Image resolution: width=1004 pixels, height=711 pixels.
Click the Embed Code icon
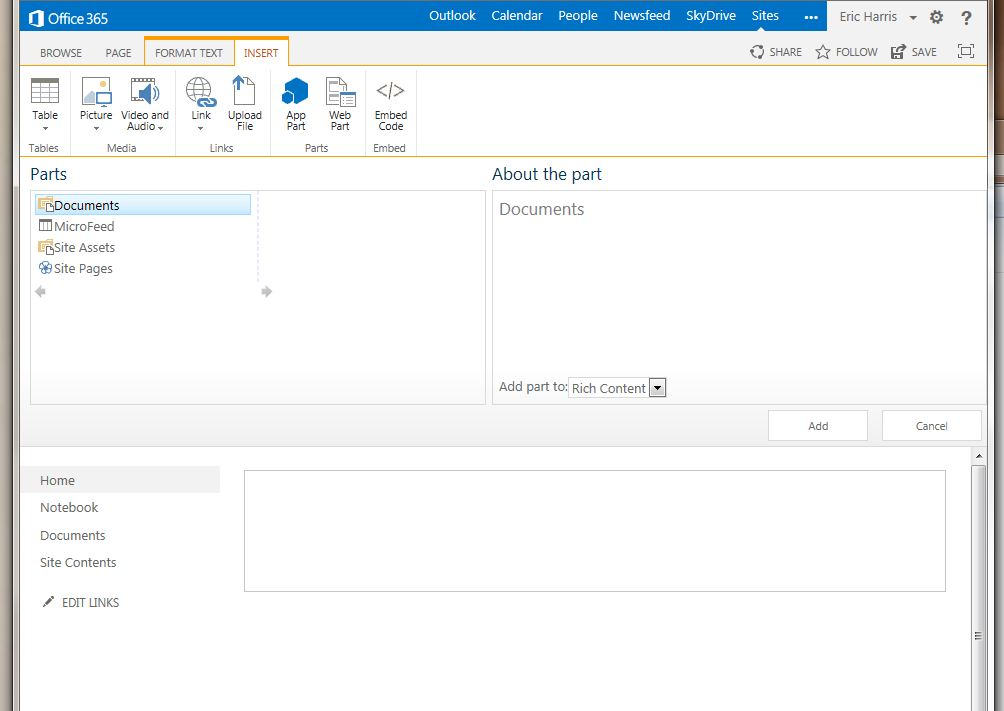click(391, 90)
